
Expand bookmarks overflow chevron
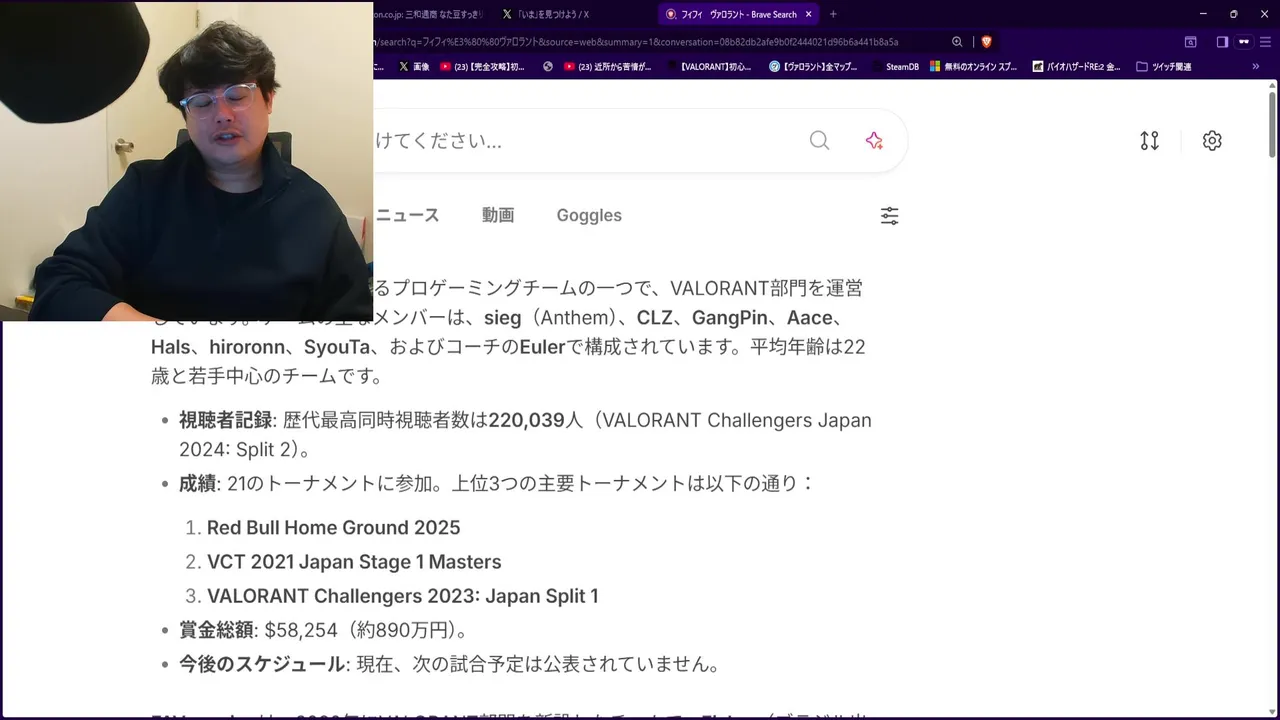1255,67
